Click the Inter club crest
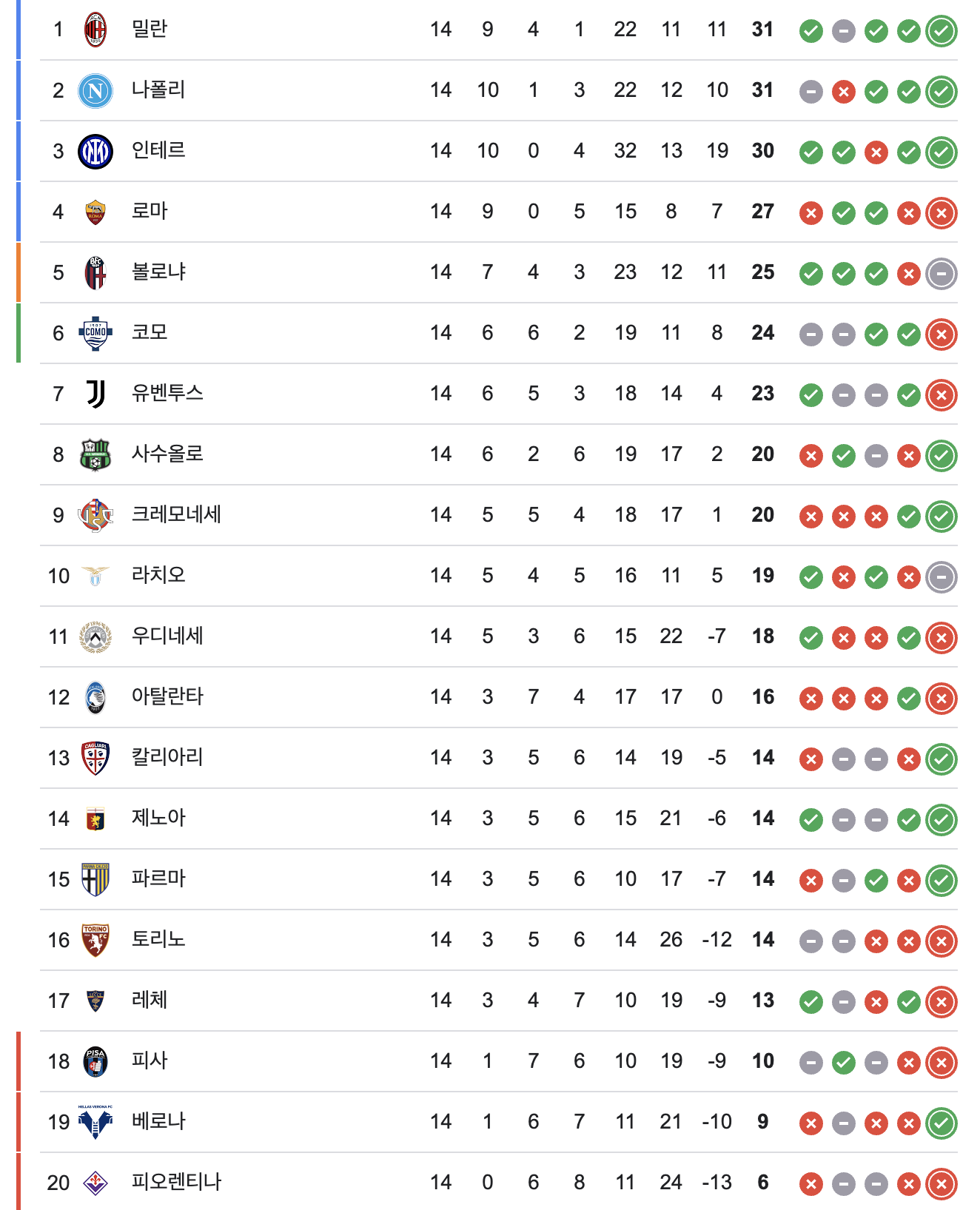980x1210 pixels. pyautogui.click(x=95, y=151)
